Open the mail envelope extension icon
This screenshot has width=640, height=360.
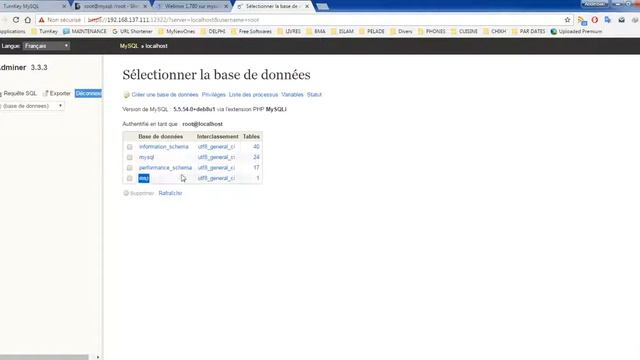point(621,20)
